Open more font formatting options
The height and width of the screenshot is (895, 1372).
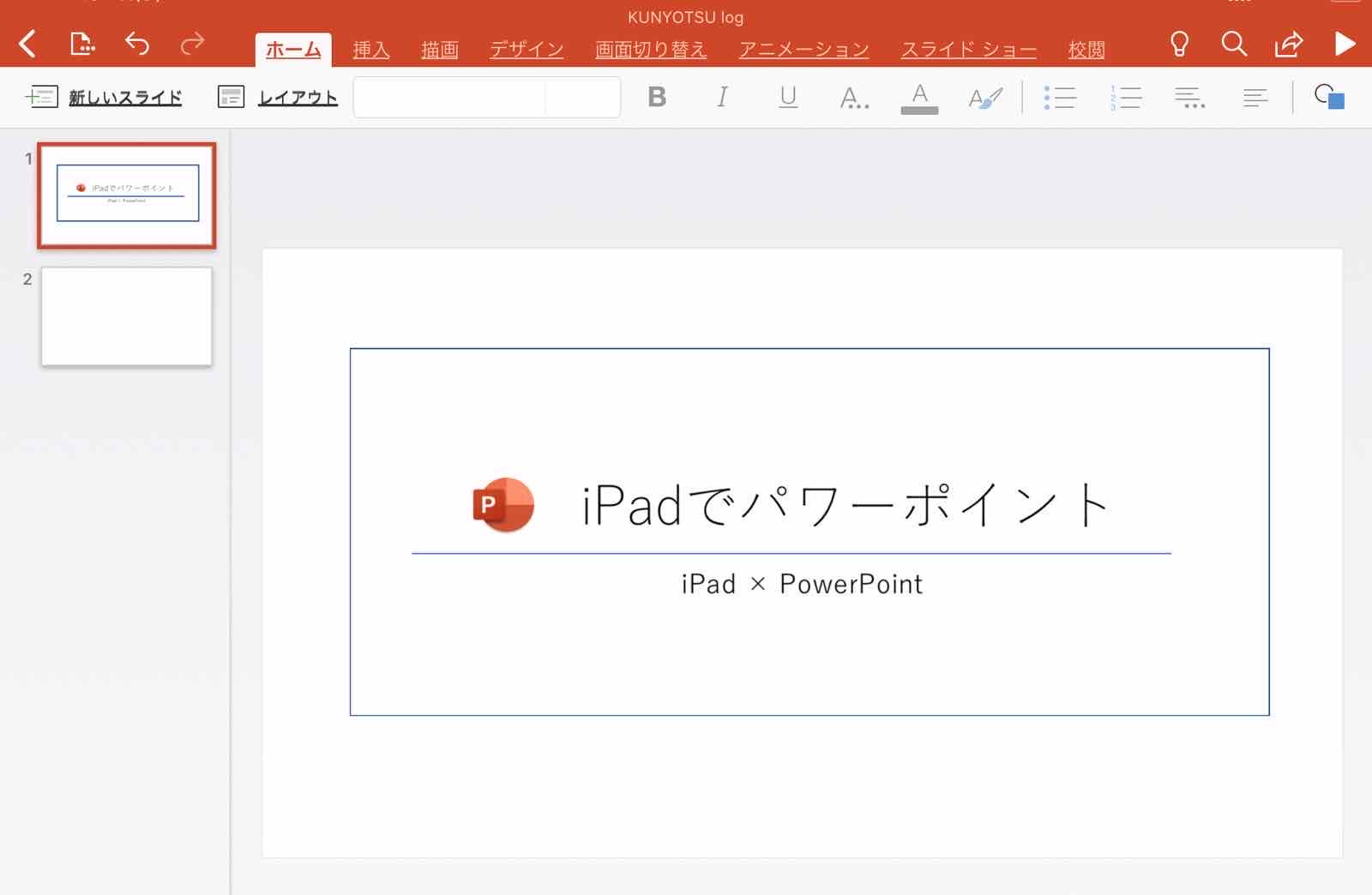pyautogui.click(x=854, y=97)
